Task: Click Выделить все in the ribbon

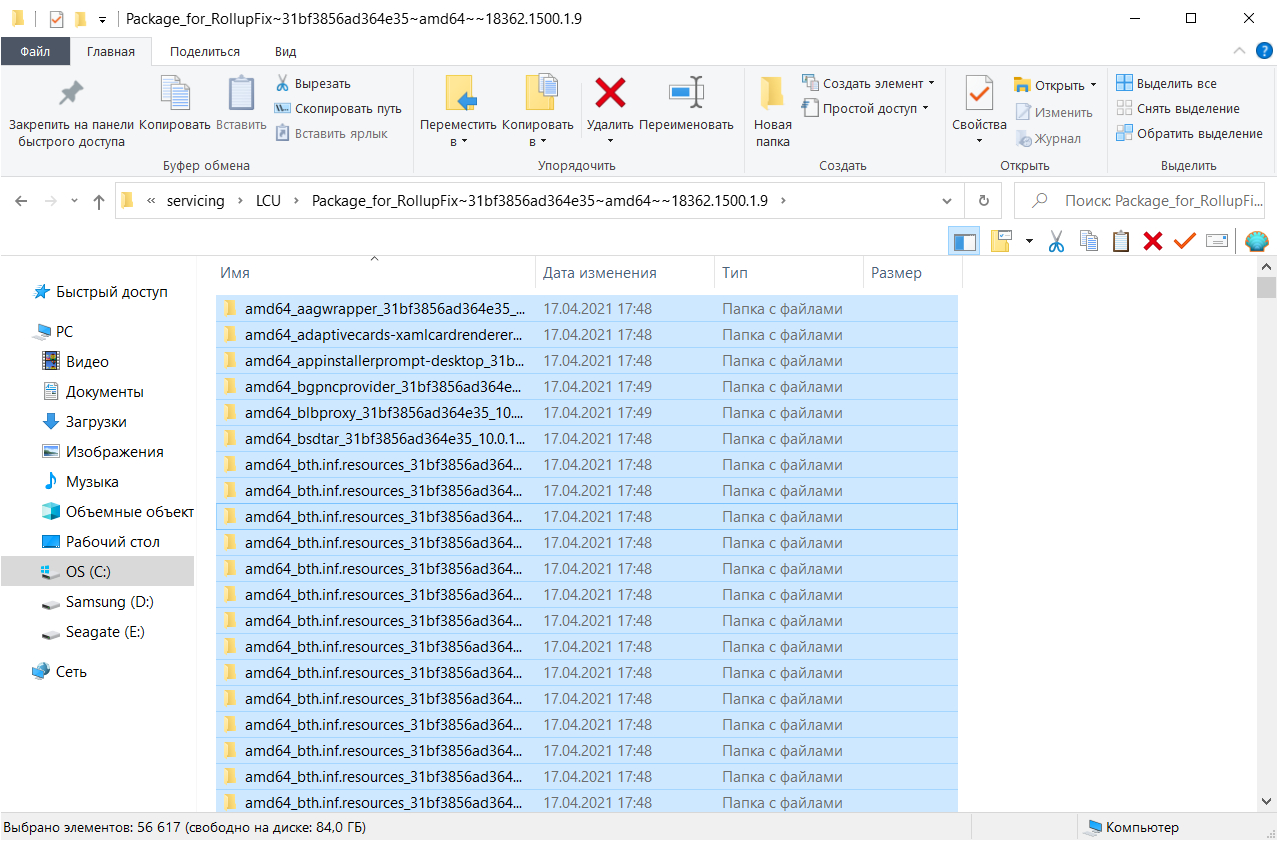Action: click(x=1166, y=84)
